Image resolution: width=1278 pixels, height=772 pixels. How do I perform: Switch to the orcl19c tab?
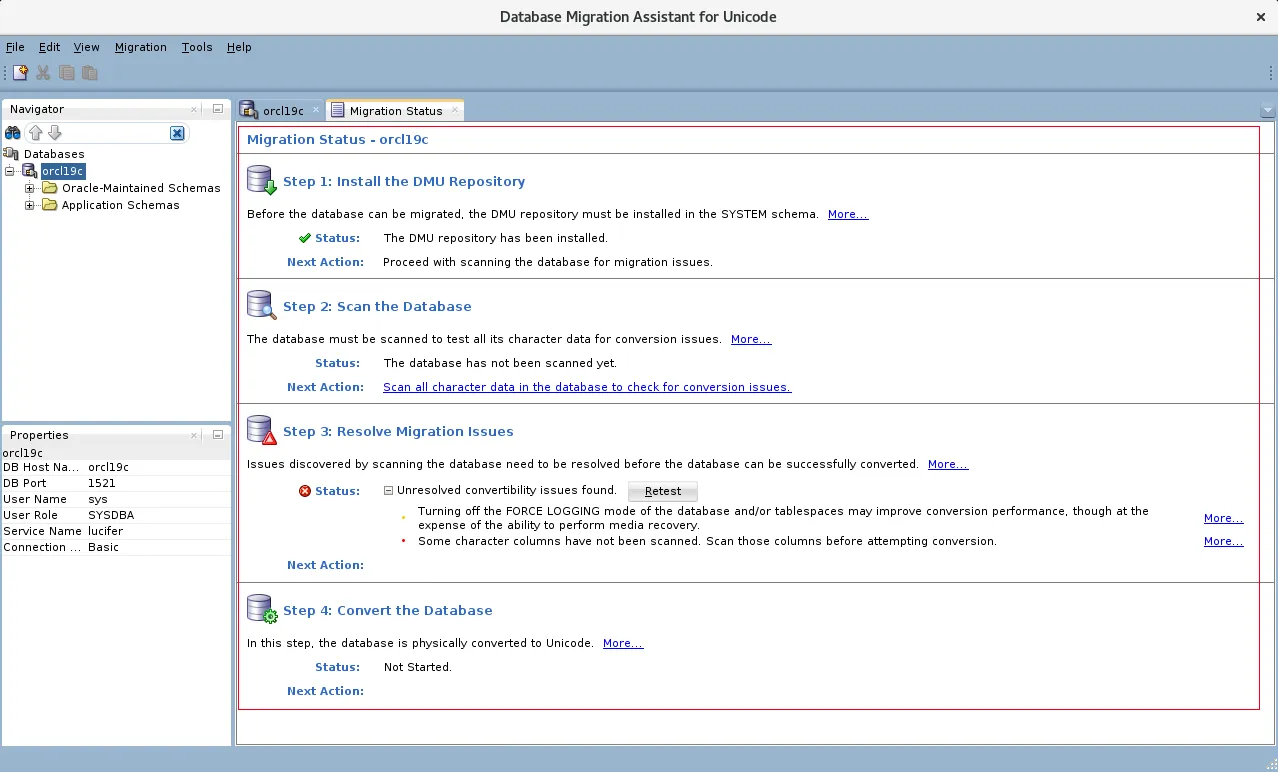282,110
